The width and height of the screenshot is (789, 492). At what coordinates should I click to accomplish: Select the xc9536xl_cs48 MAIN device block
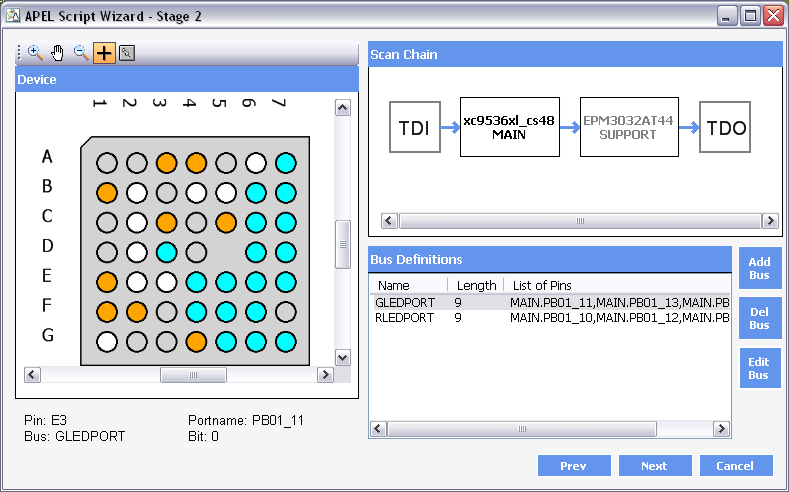[509, 127]
